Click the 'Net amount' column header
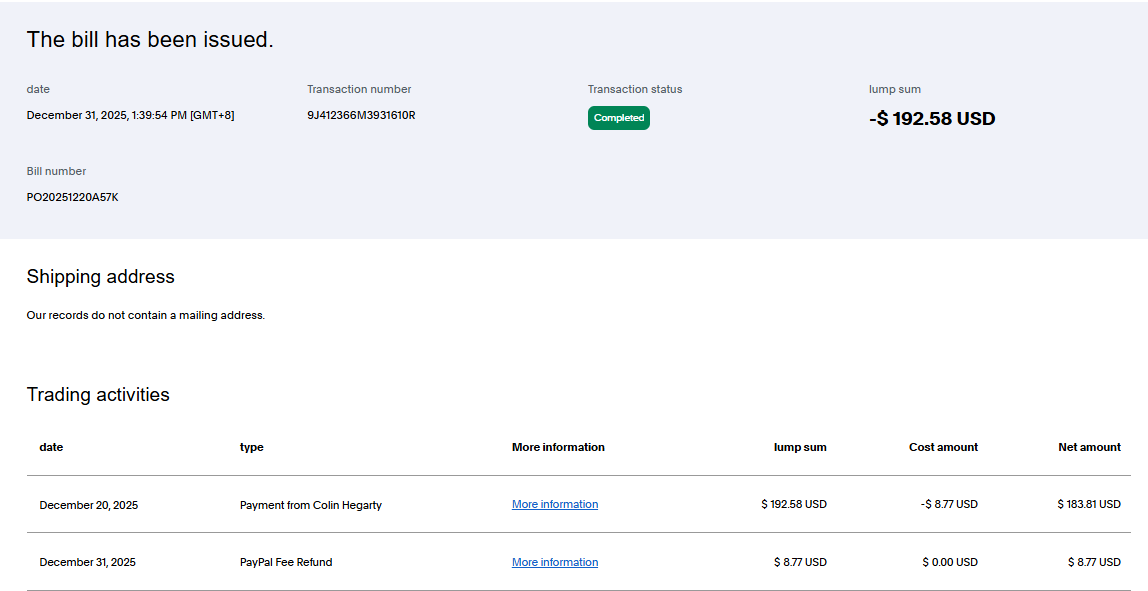 pos(1089,447)
